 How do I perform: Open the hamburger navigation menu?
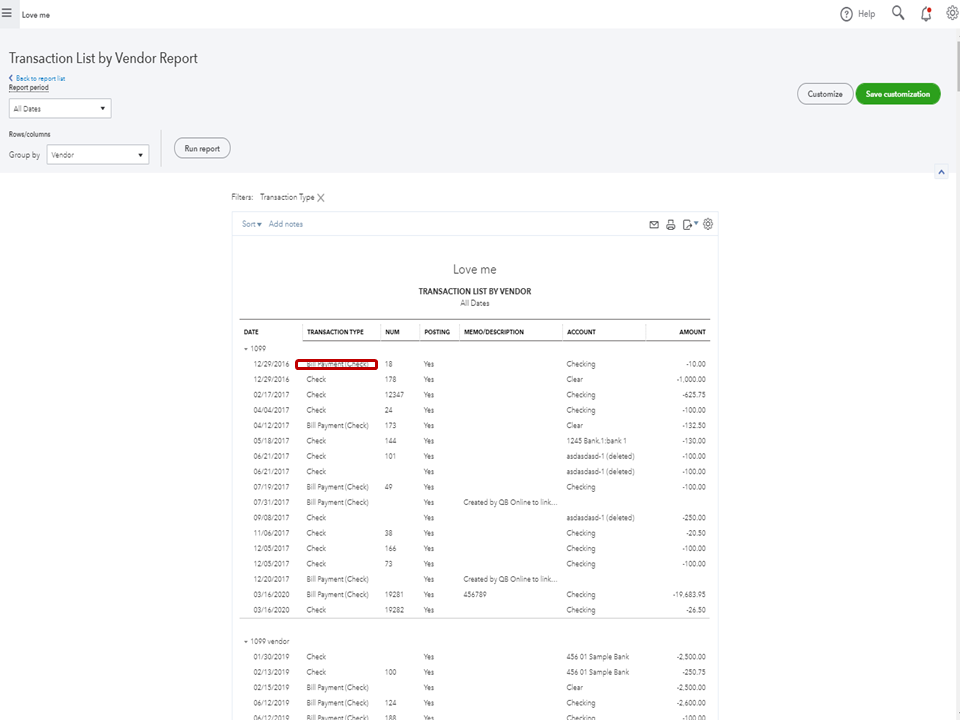(x=7, y=13)
